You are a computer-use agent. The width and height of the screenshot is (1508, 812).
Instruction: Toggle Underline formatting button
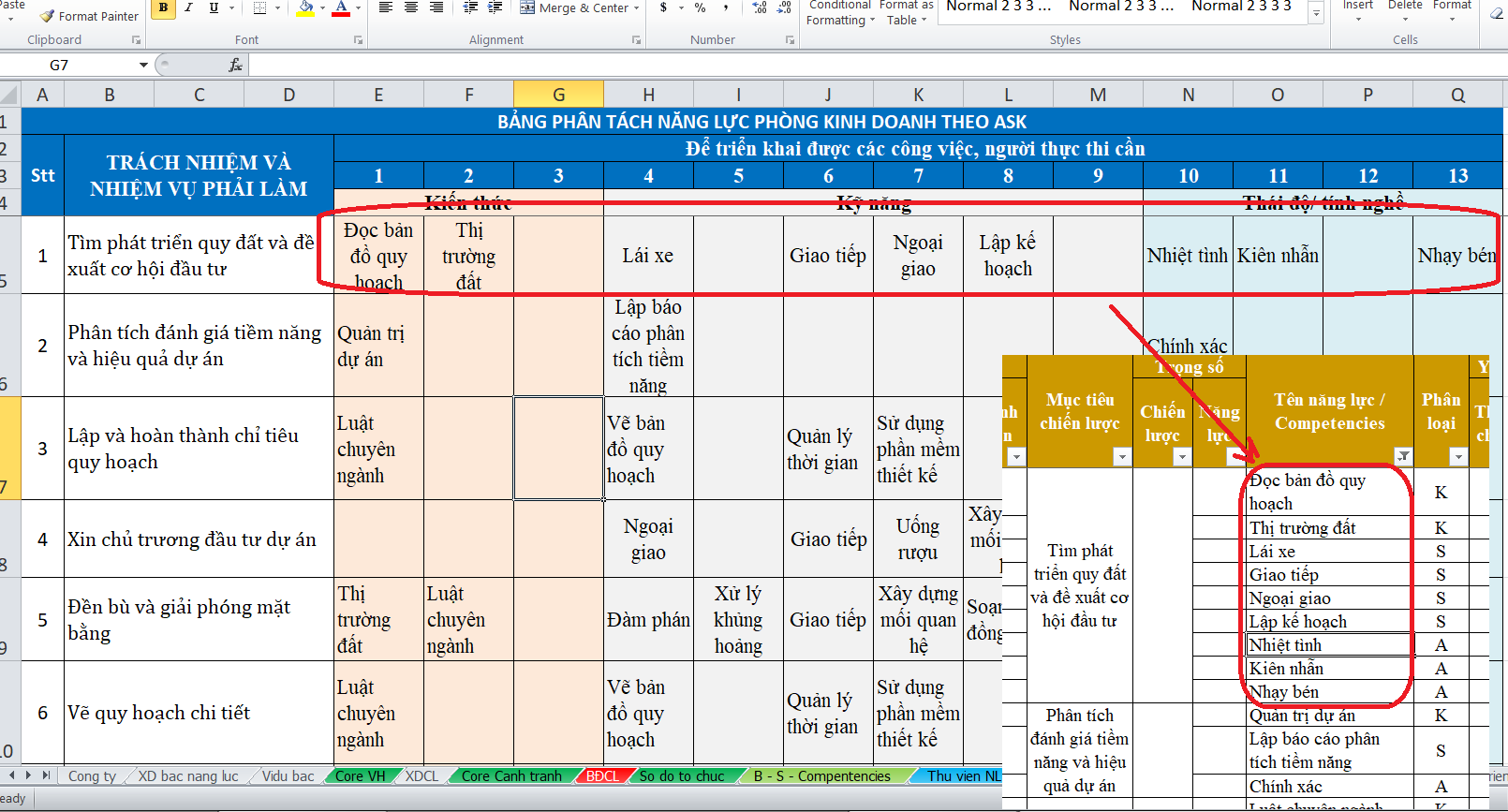click(214, 8)
